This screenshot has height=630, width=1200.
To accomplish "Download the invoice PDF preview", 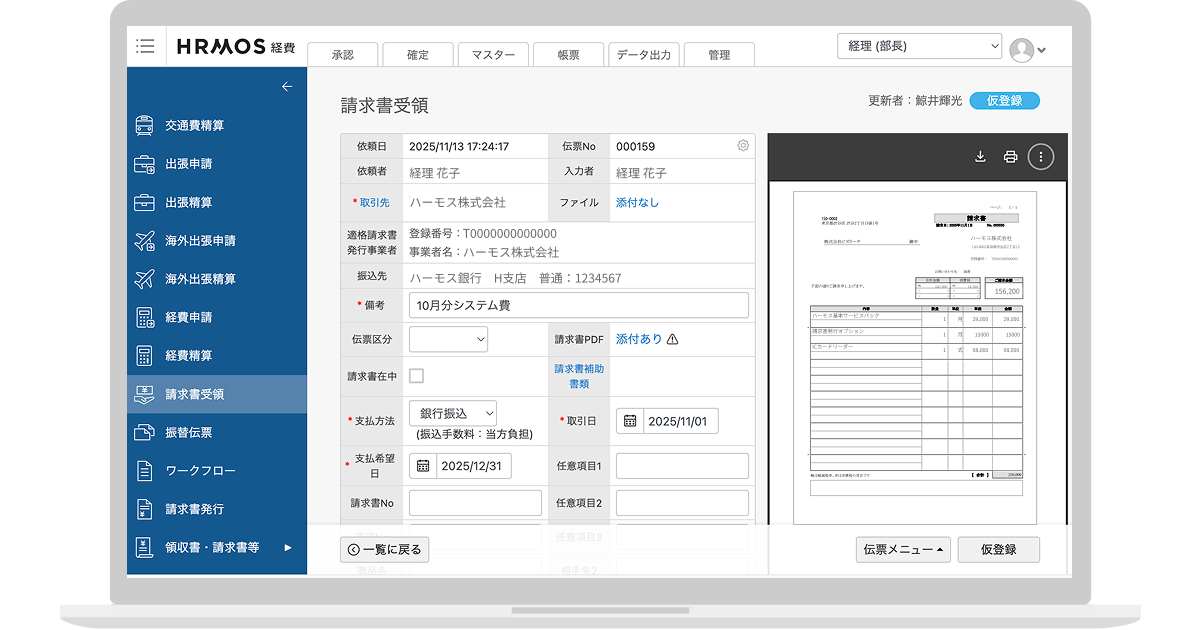I will point(979,157).
